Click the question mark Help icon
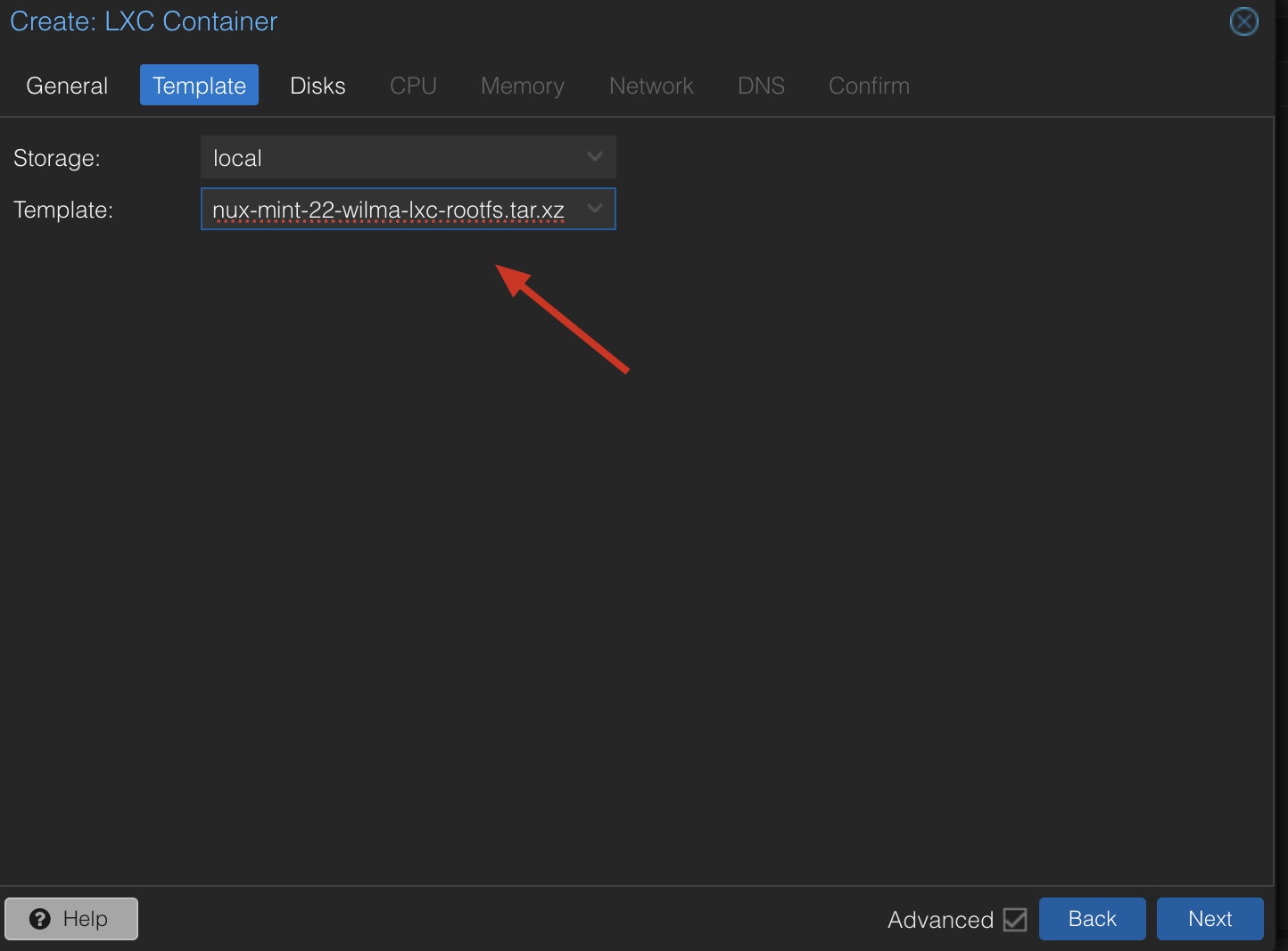 click(40, 919)
